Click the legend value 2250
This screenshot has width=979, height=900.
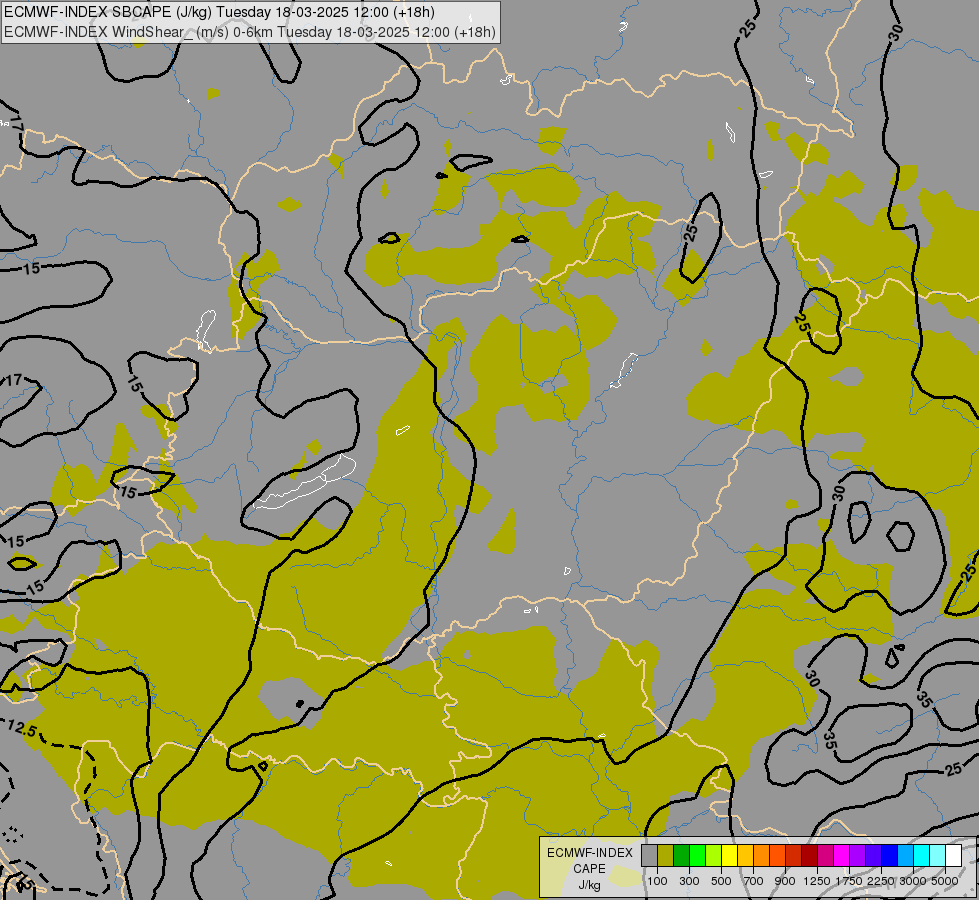881,881
